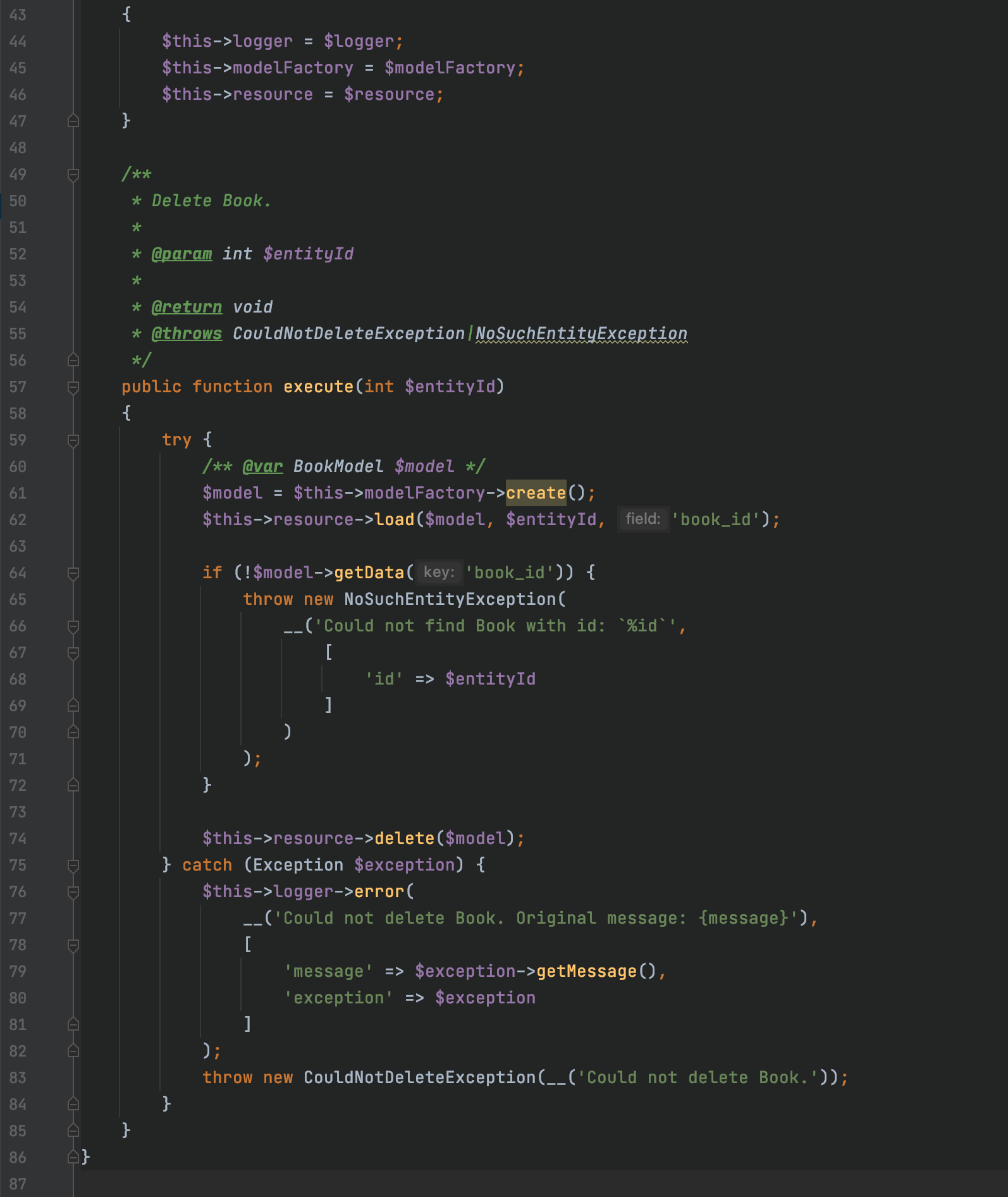This screenshot has width=1008, height=1197.
Task: Click the error method call on line 76
Action: coord(379,891)
